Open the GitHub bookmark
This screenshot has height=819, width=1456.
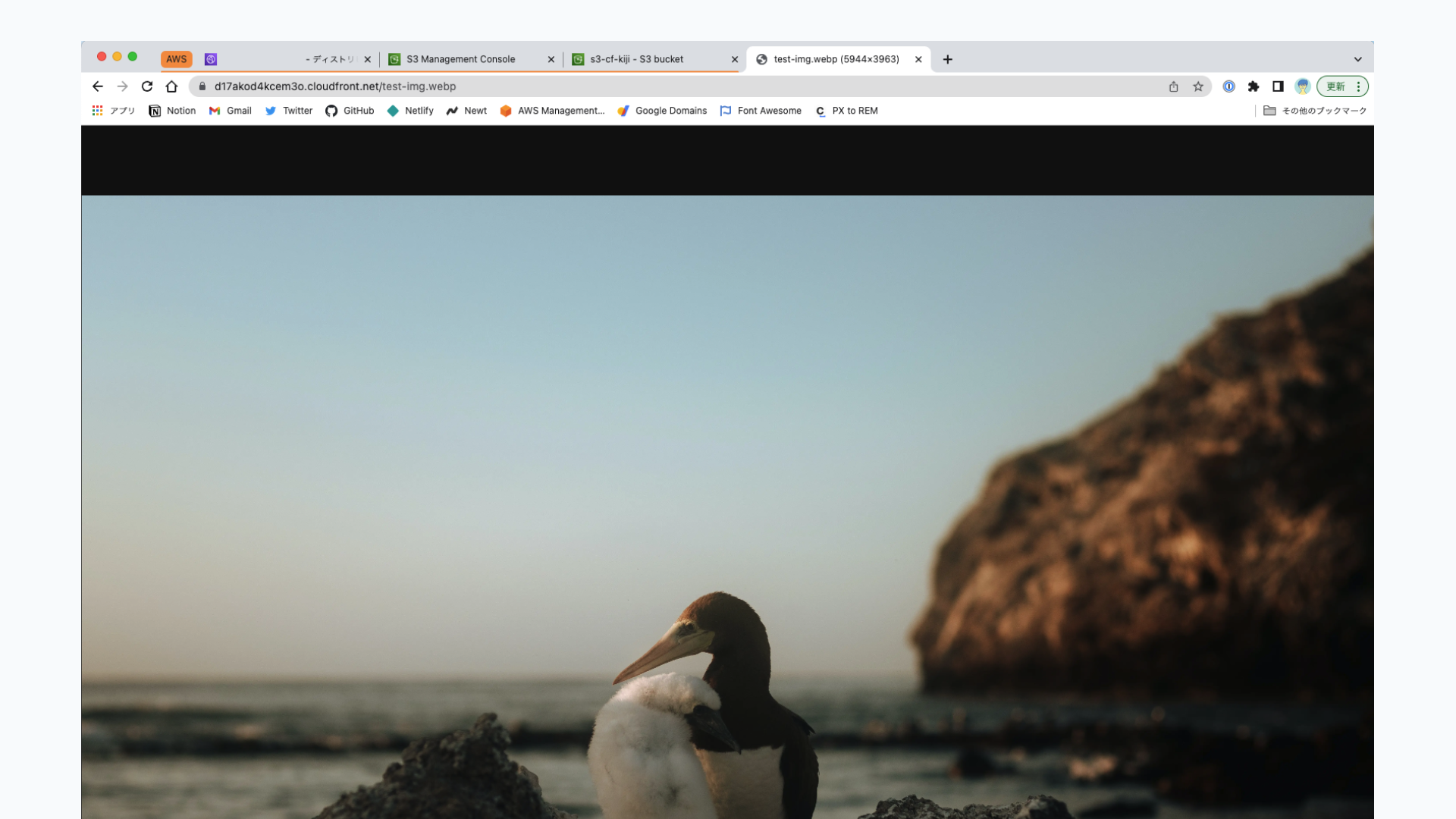pyautogui.click(x=350, y=111)
